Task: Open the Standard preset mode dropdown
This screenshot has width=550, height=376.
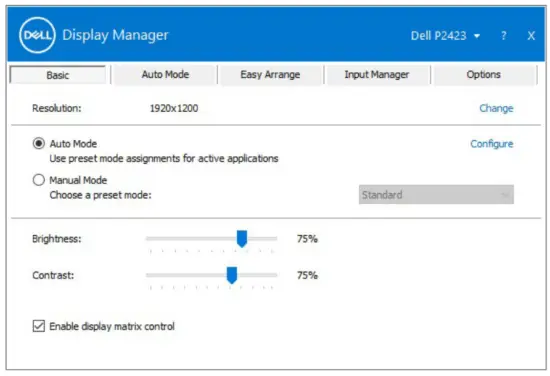Action: (436, 194)
